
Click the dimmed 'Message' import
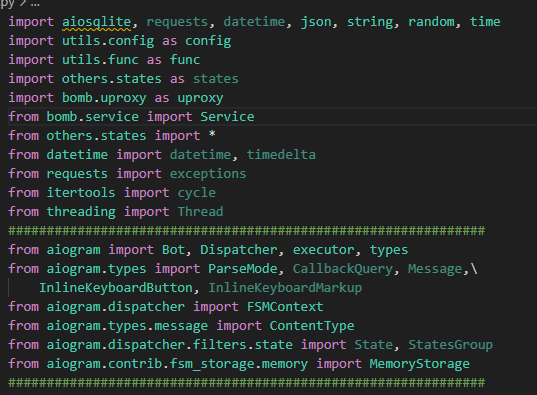[435, 269]
